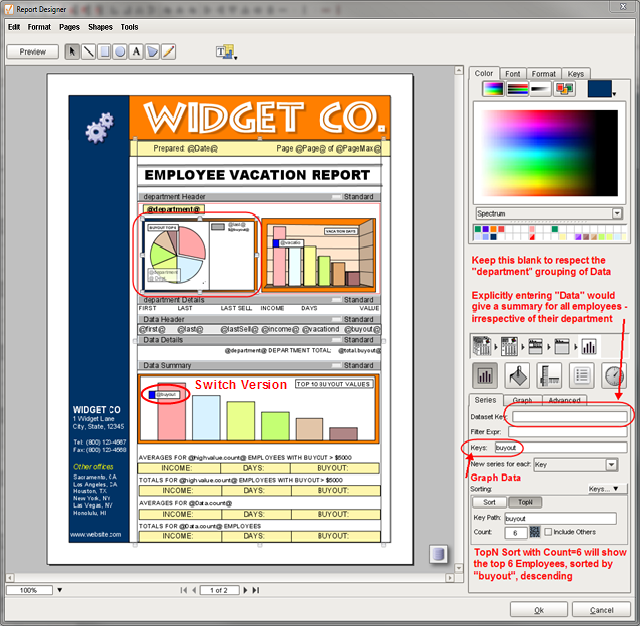Select the Polygon shape tool
This screenshot has width=640, height=626.
pyautogui.click(x=152, y=52)
